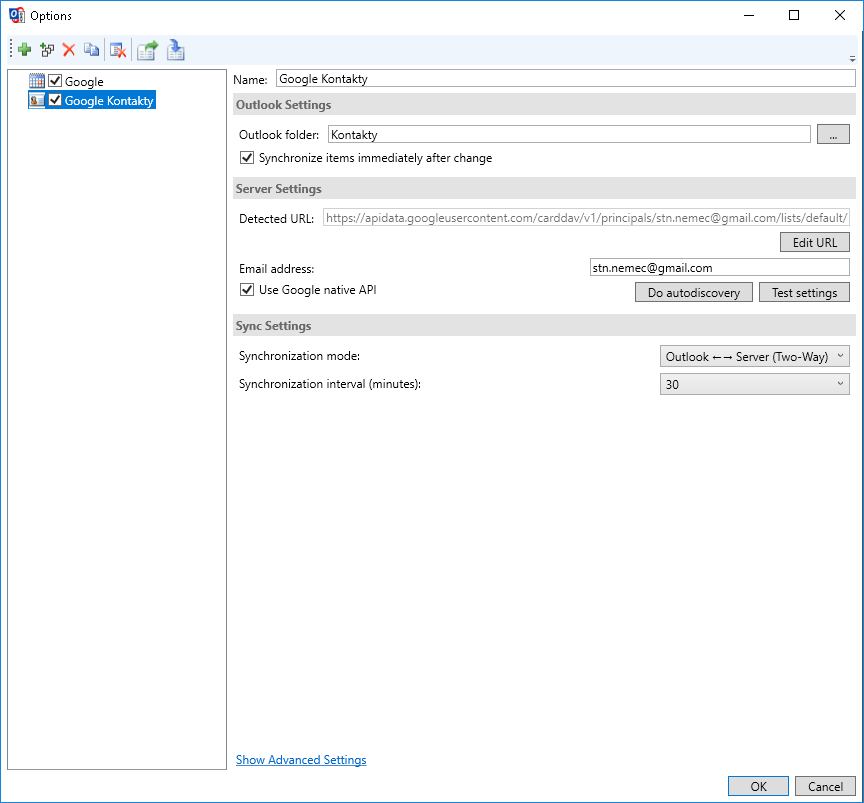
Task: Open the Synchronization interval dropdown
Action: [x=754, y=384]
